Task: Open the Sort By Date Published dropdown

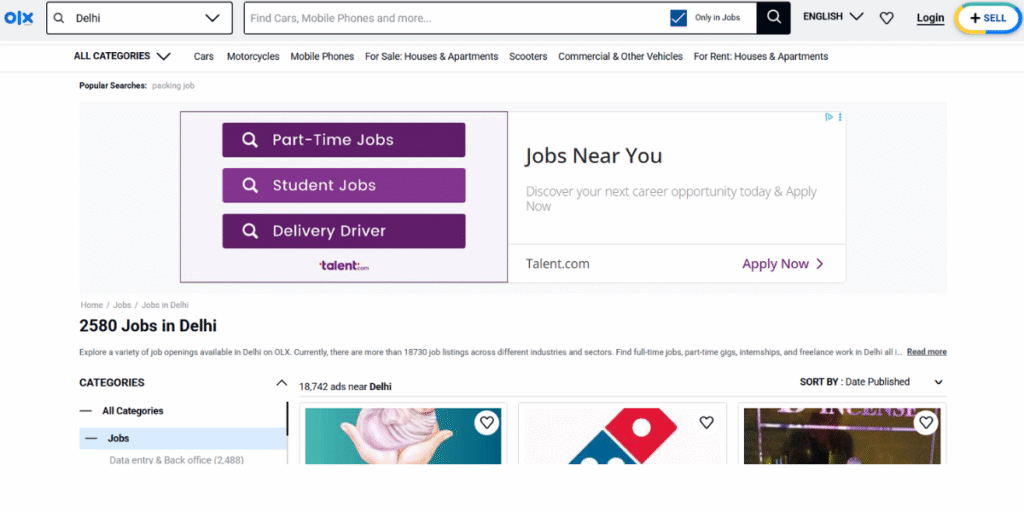Action: pos(872,382)
